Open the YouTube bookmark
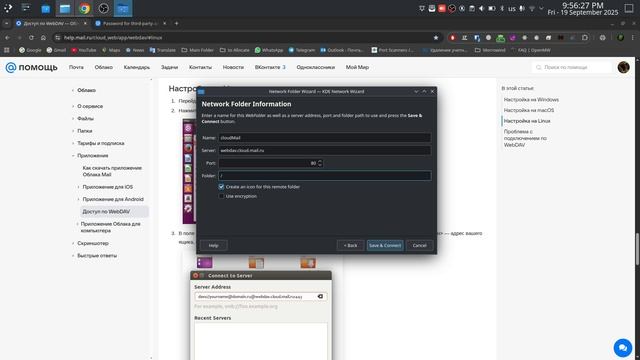Image resolution: width=640 pixels, height=360 pixels. 84,50
